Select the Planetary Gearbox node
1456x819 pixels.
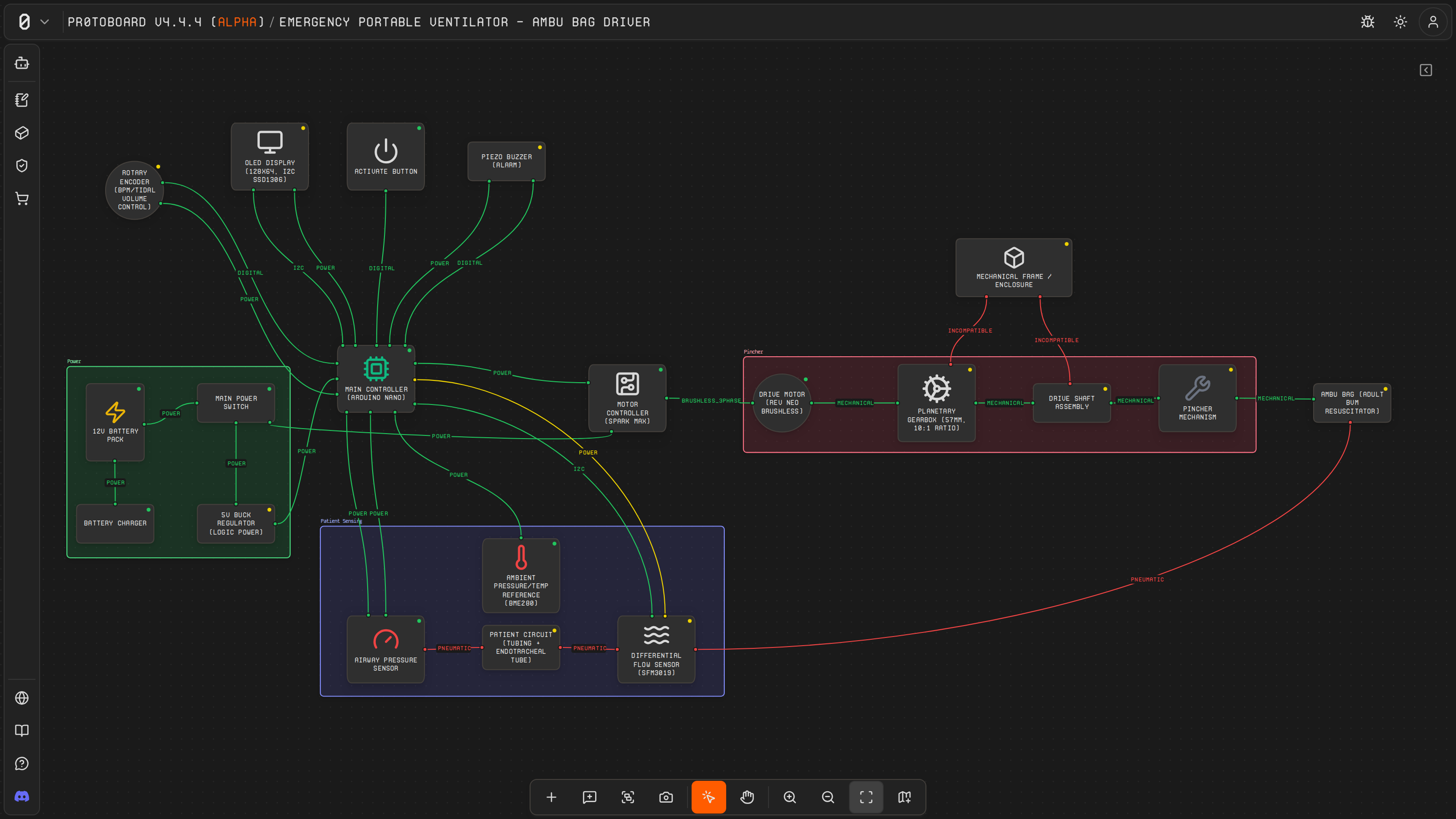936,402
